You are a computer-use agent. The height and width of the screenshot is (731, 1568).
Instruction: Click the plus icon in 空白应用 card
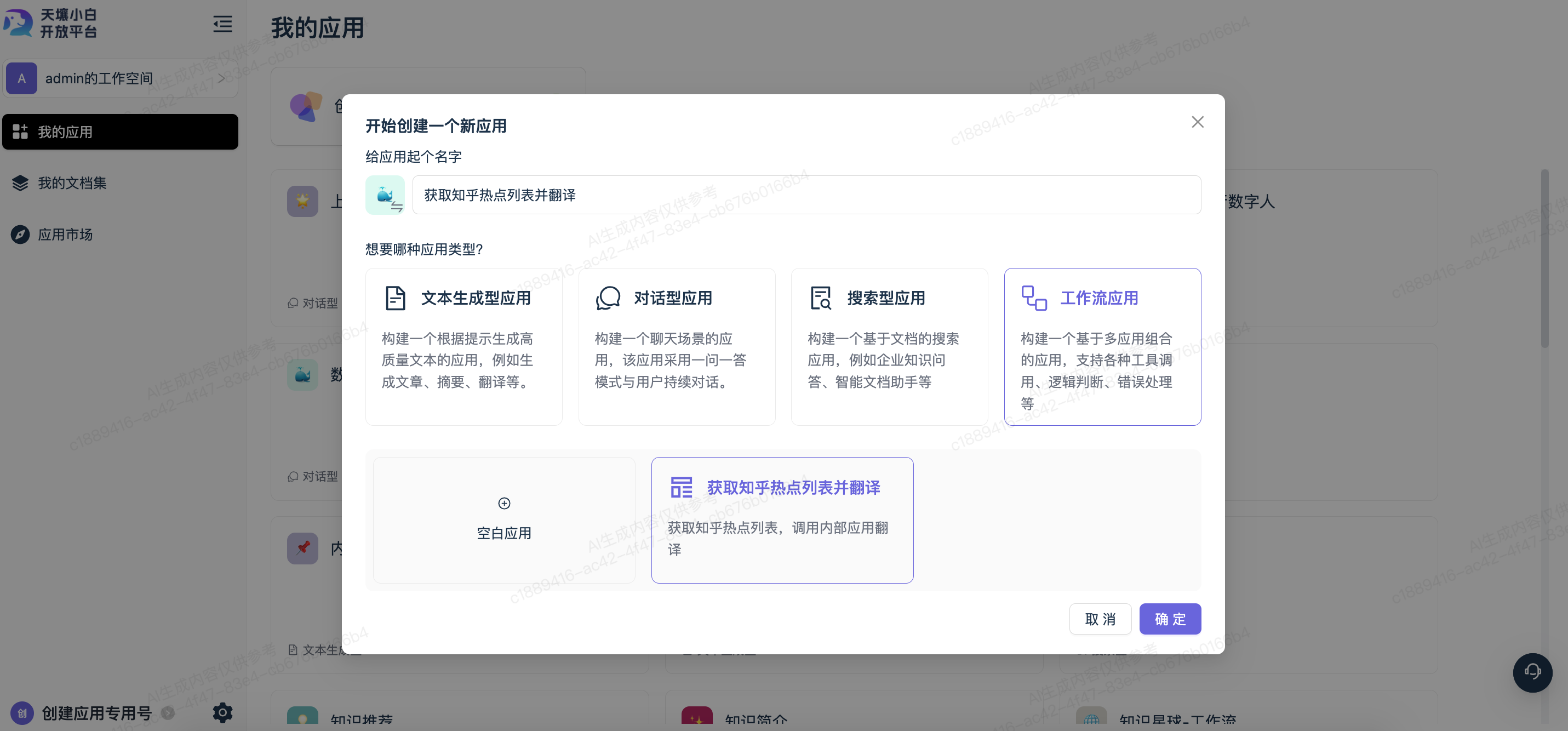[504, 504]
